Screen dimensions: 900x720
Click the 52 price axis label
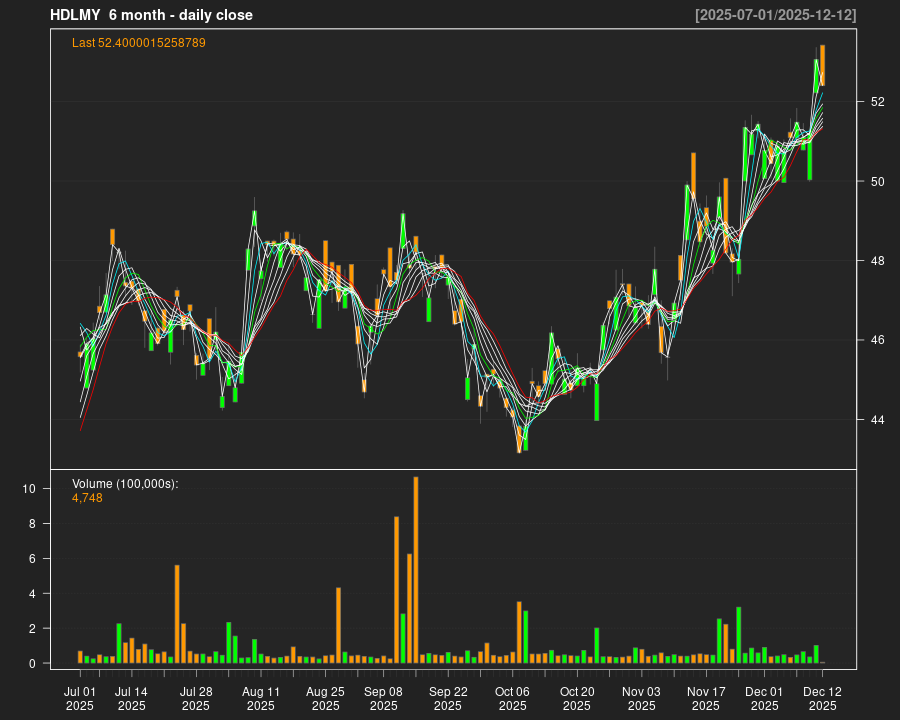(877, 102)
